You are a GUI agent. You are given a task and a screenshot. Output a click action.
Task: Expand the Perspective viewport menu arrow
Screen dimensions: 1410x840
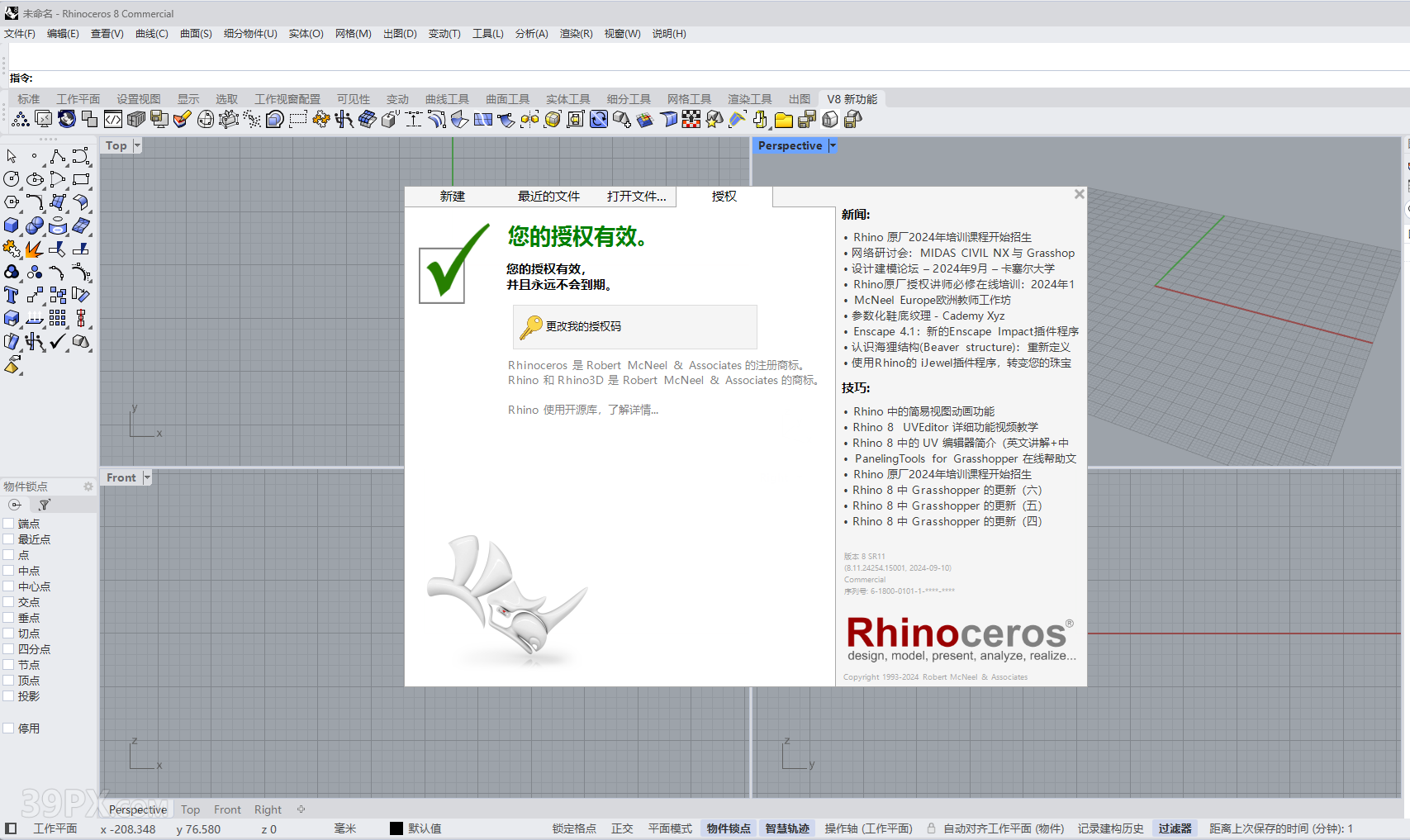pyautogui.click(x=833, y=145)
